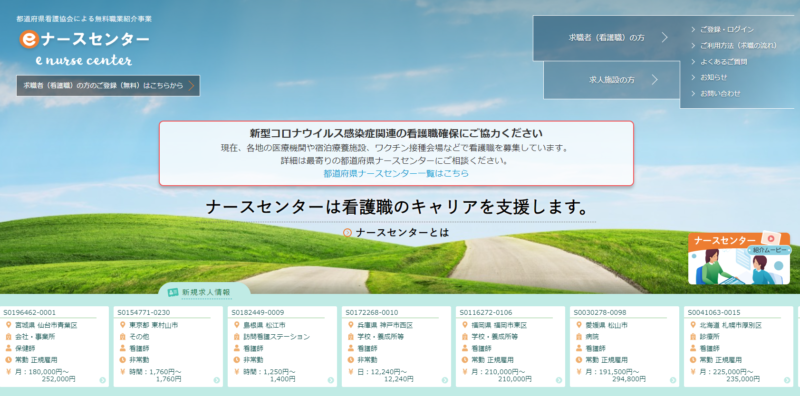The height and width of the screenshot is (396, 800).
Task: Expand the 求職者（看護職）の方 menu
Action: (x=606, y=38)
